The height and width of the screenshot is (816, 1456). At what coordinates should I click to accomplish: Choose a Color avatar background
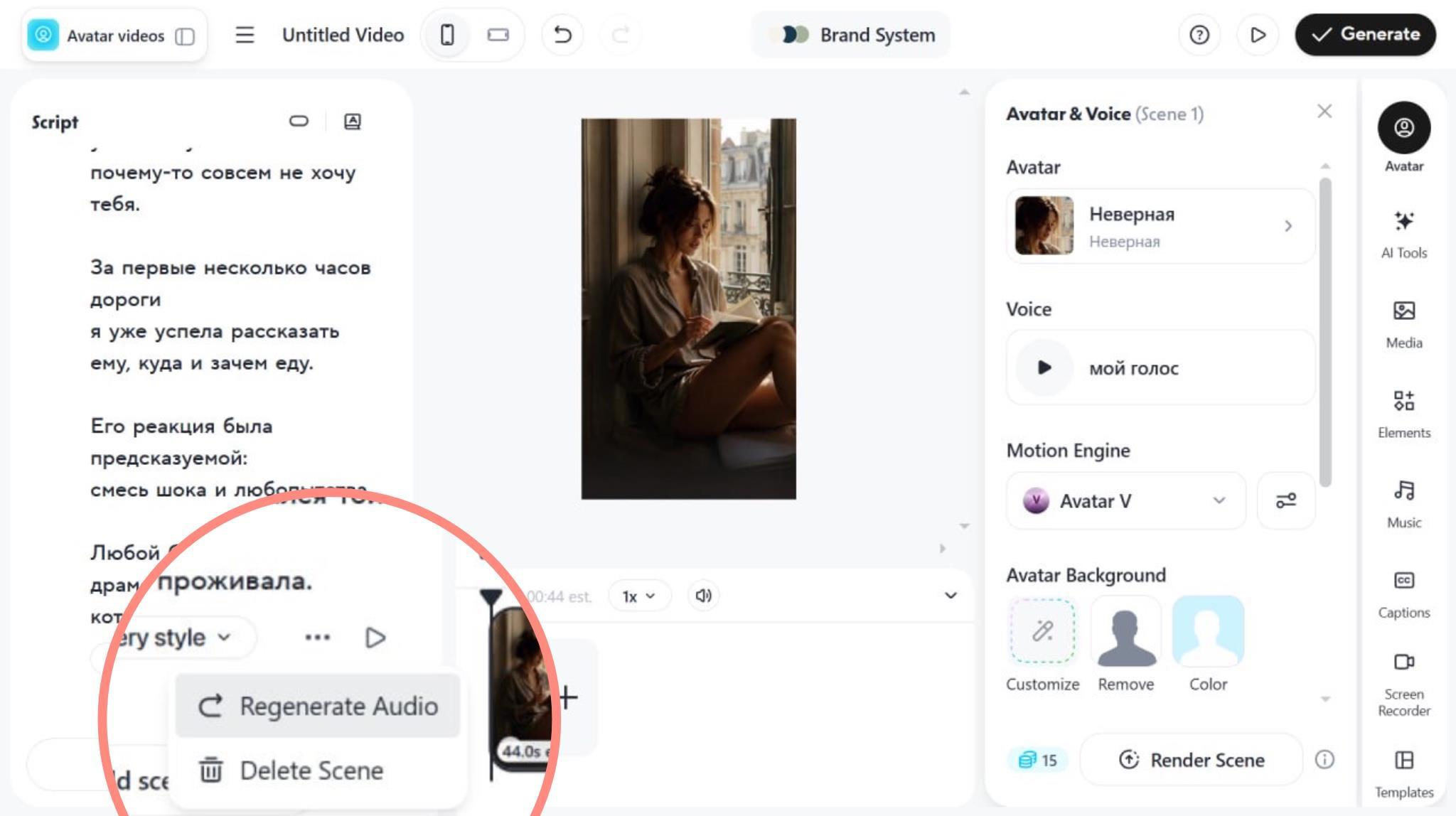(1209, 632)
